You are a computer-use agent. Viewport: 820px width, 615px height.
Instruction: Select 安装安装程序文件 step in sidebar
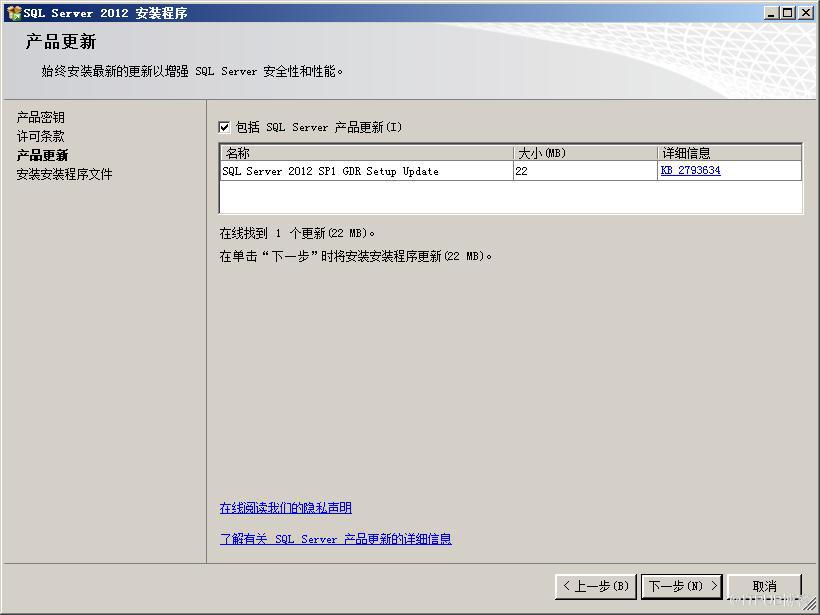click(x=64, y=174)
